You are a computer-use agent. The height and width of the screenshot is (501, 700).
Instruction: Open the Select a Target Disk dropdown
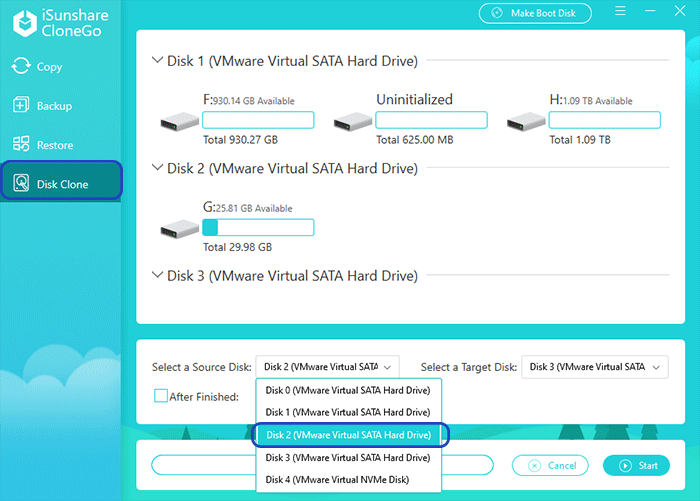pos(594,367)
